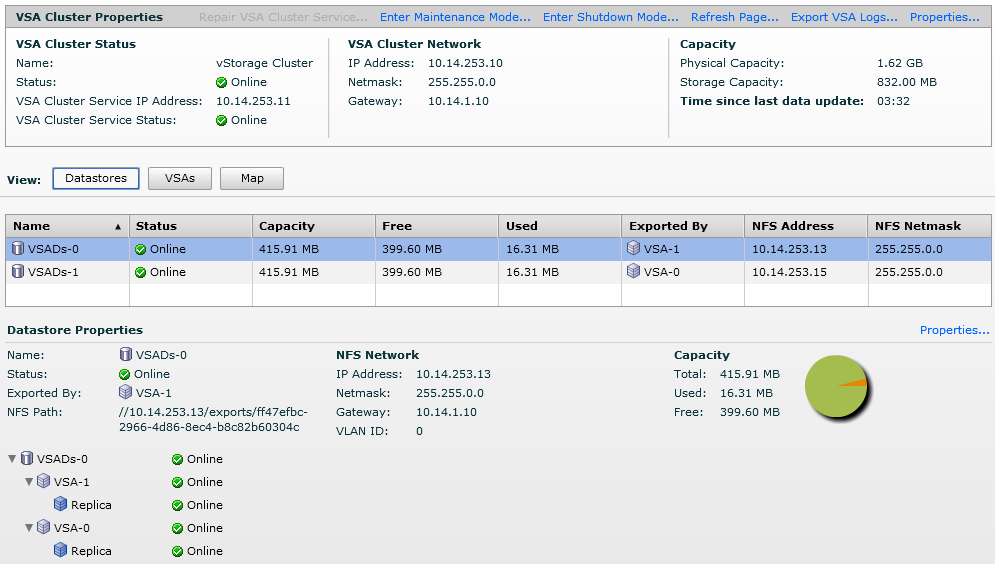The image size is (995, 564).
Task: Click the VSA-0 label in the tree
Action: click(x=72, y=528)
